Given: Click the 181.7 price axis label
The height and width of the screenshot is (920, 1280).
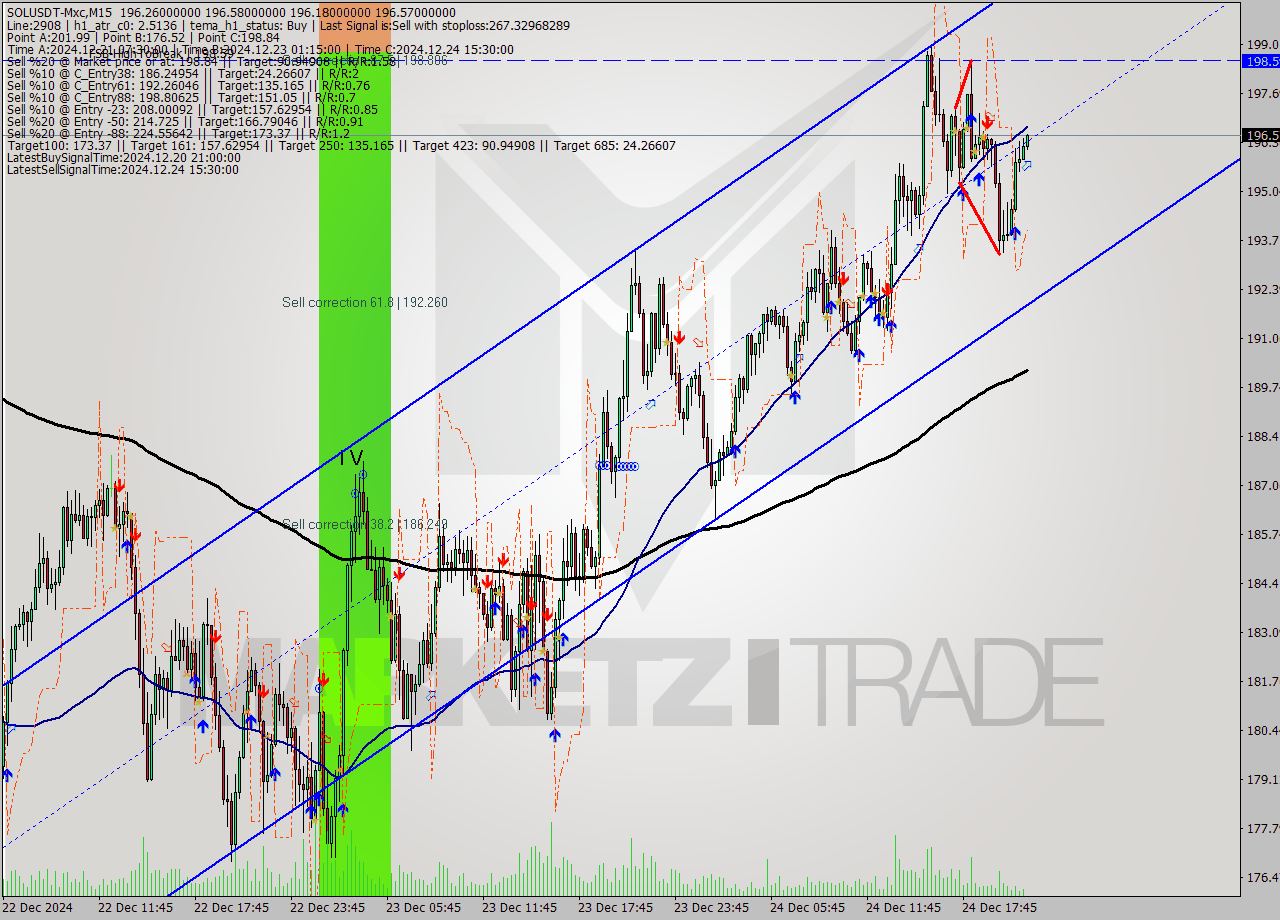Looking at the screenshot, I should [1262, 682].
